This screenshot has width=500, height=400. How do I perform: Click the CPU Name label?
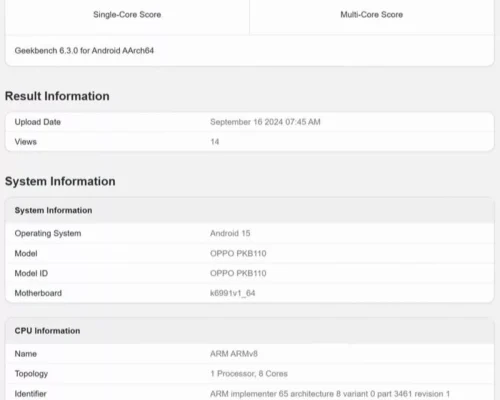coord(26,354)
